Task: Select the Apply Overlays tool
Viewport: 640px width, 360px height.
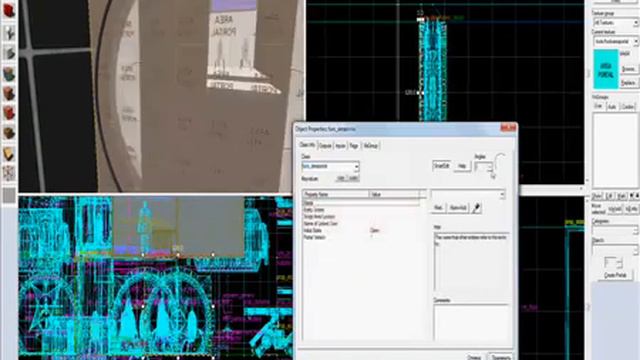Action: pos(9,133)
